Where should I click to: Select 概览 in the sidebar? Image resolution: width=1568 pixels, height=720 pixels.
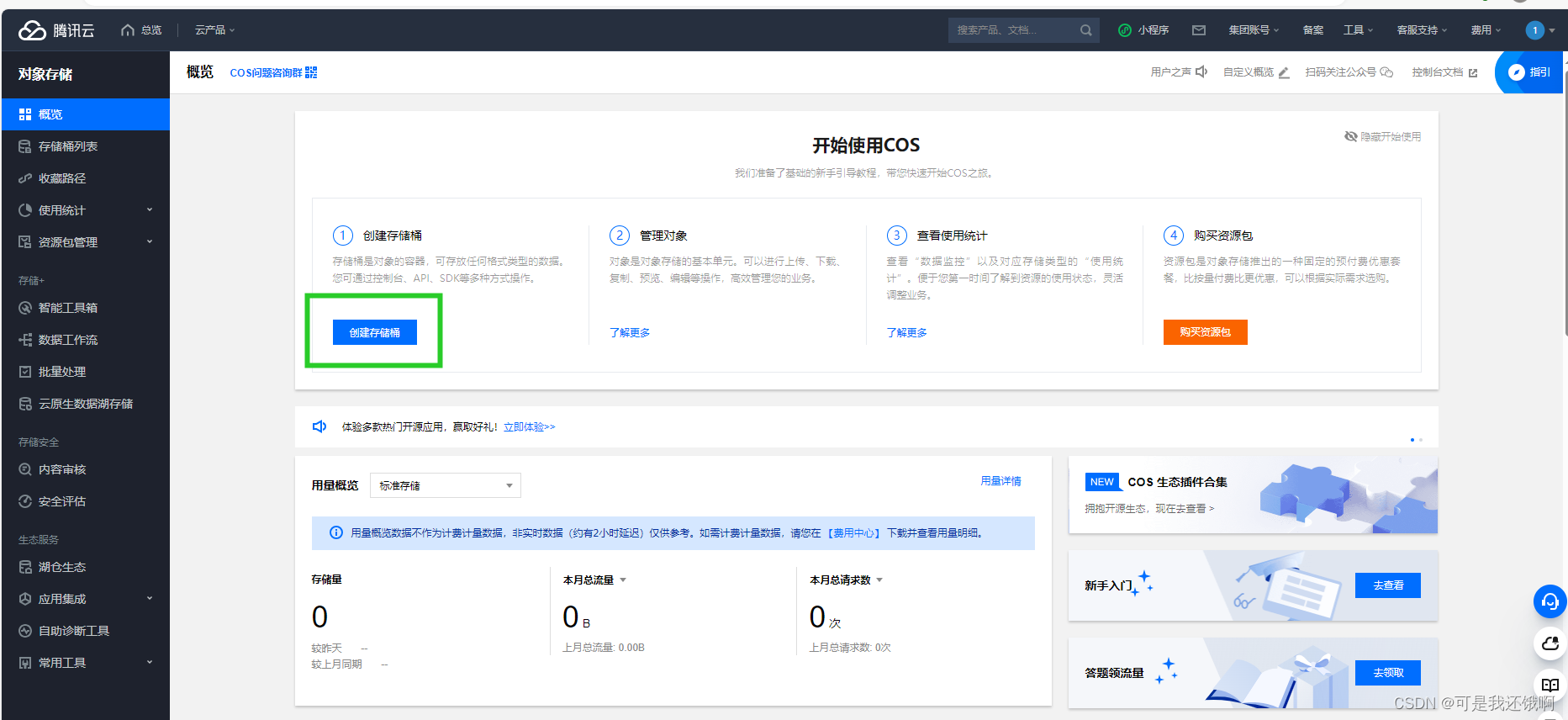(85, 114)
